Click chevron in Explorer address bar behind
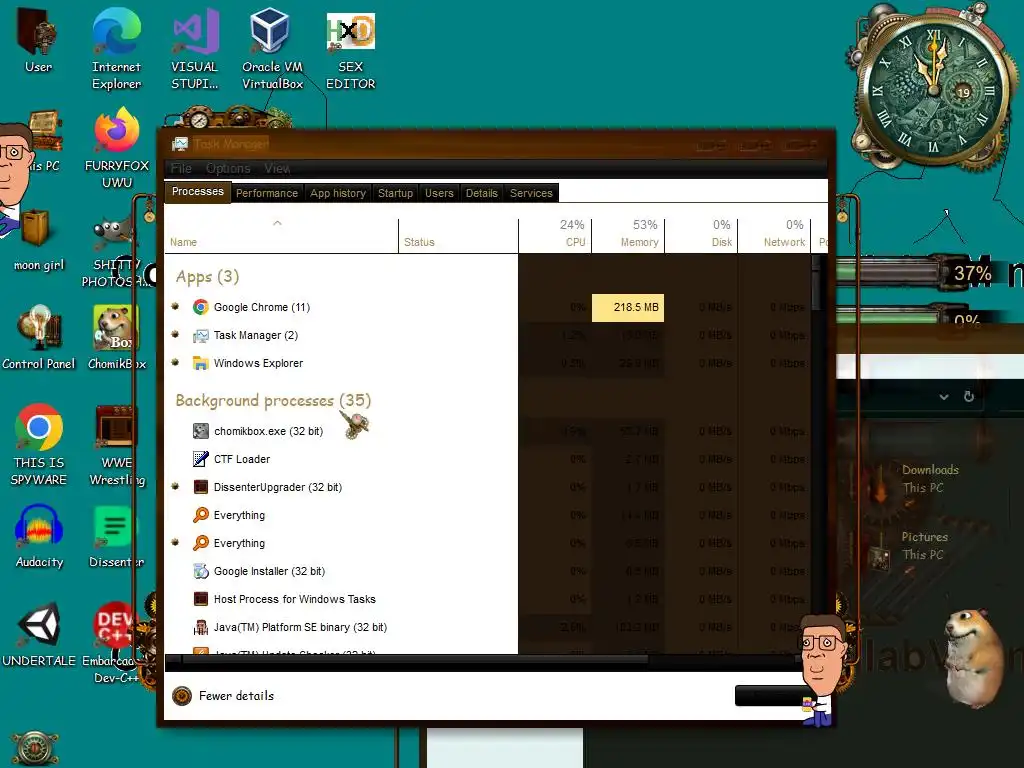Screen dimensions: 1024x768 (x=944, y=396)
